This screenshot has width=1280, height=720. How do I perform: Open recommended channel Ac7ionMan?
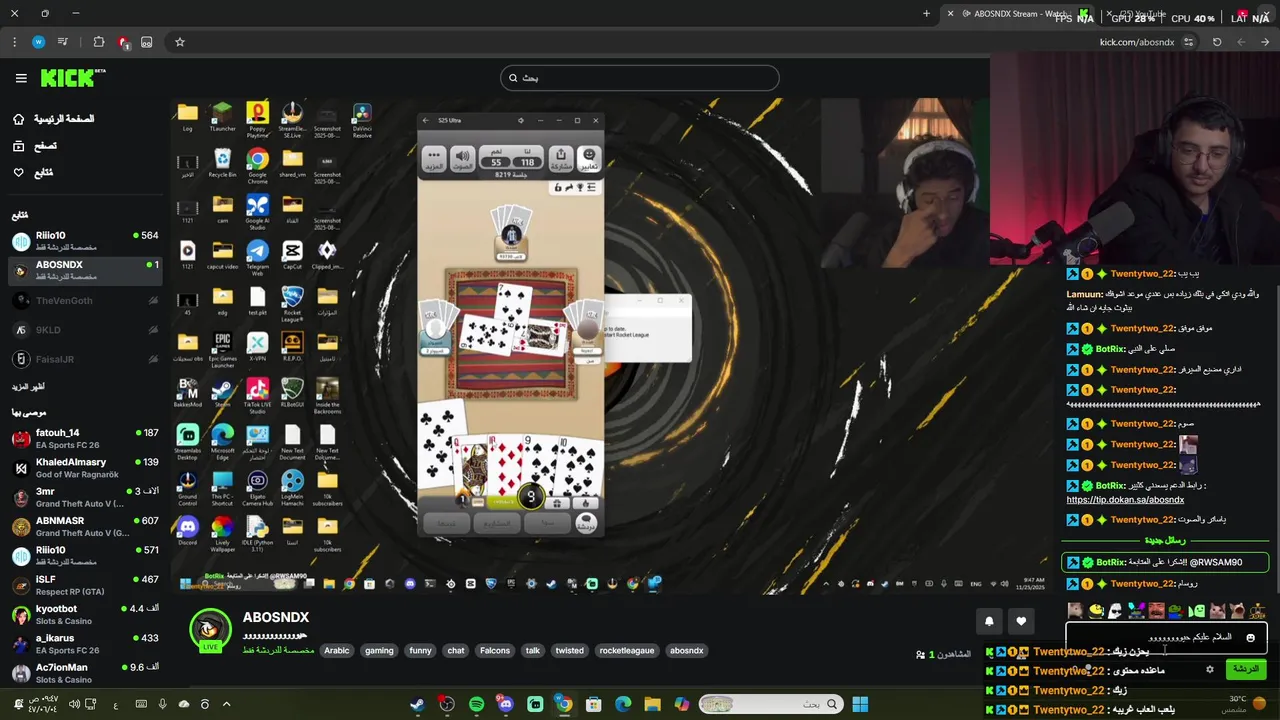(x=85, y=673)
